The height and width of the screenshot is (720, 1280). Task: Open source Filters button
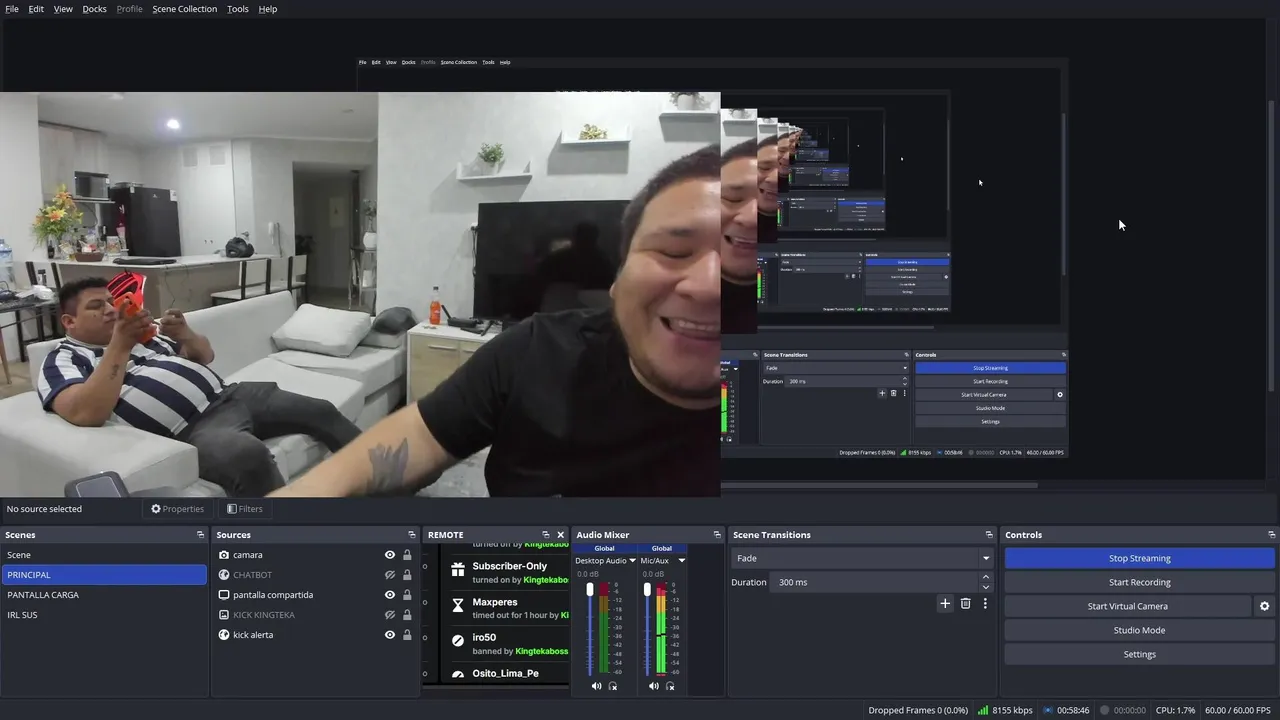(245, 509)
